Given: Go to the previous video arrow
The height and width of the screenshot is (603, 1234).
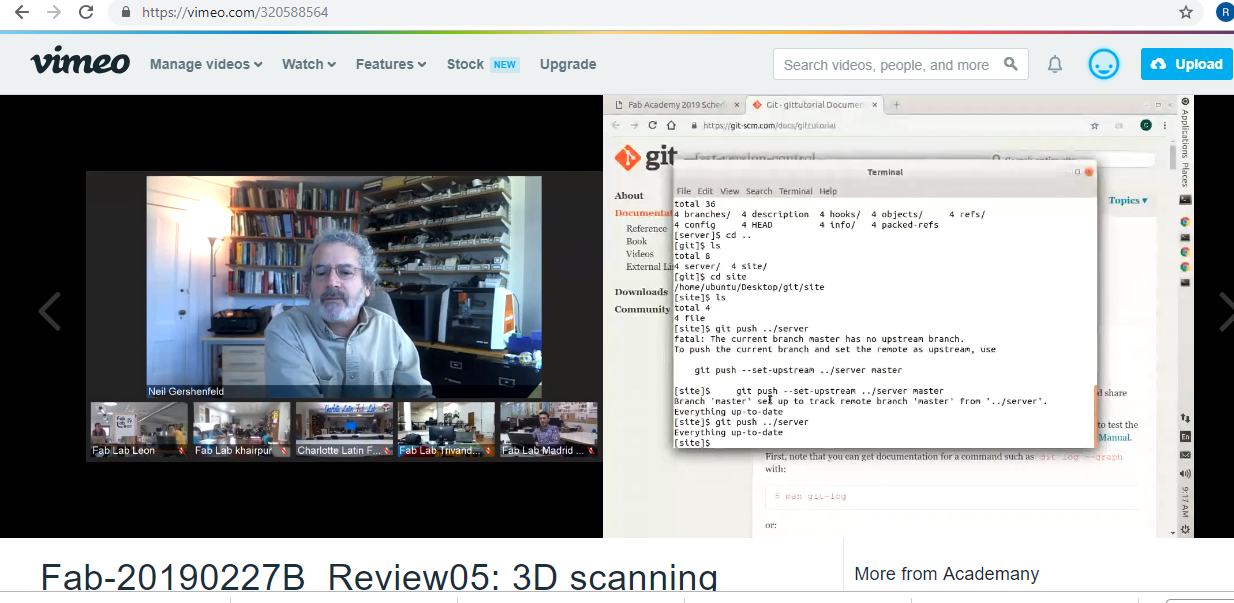Looking at the screenshot, I should [x=49, y=311].
